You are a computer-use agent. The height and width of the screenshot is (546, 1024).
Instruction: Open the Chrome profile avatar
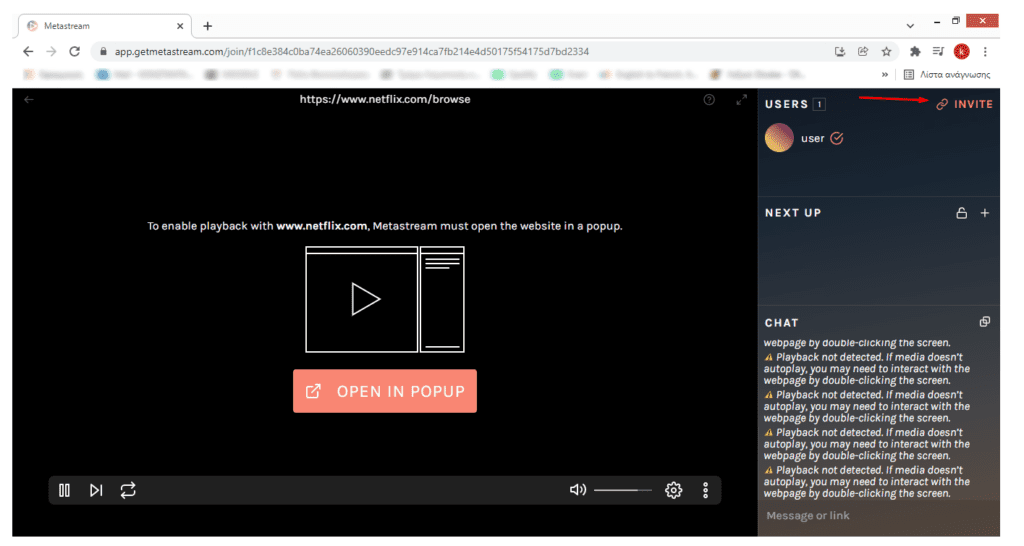961,52
